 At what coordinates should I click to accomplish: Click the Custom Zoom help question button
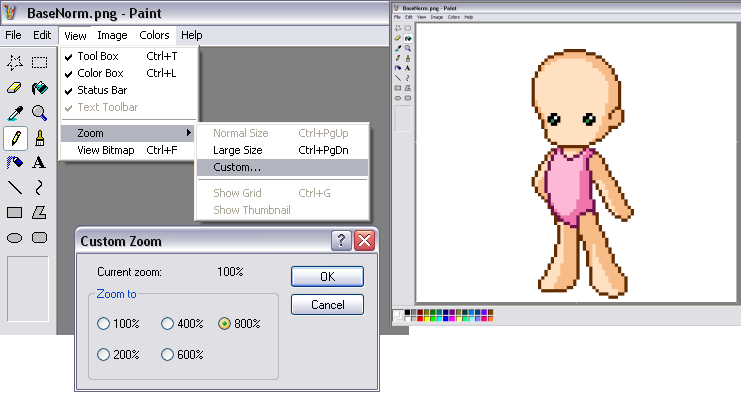coord(341,241)
